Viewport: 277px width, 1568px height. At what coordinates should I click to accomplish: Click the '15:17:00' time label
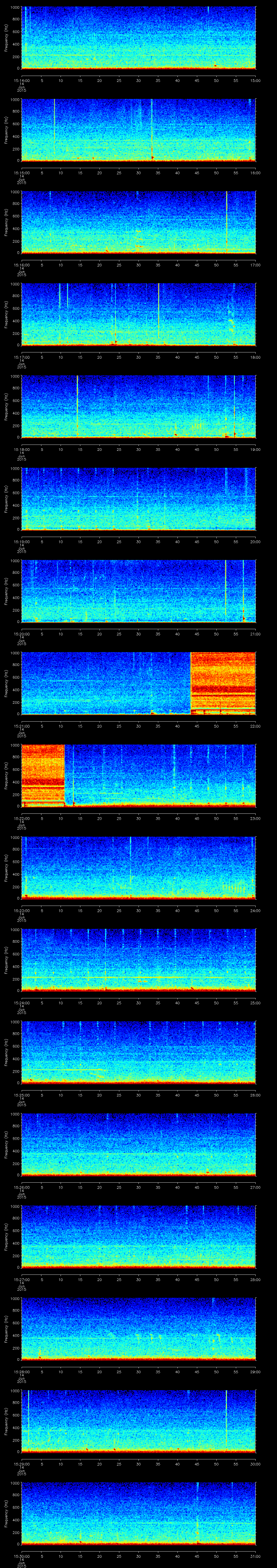[21, 357]
